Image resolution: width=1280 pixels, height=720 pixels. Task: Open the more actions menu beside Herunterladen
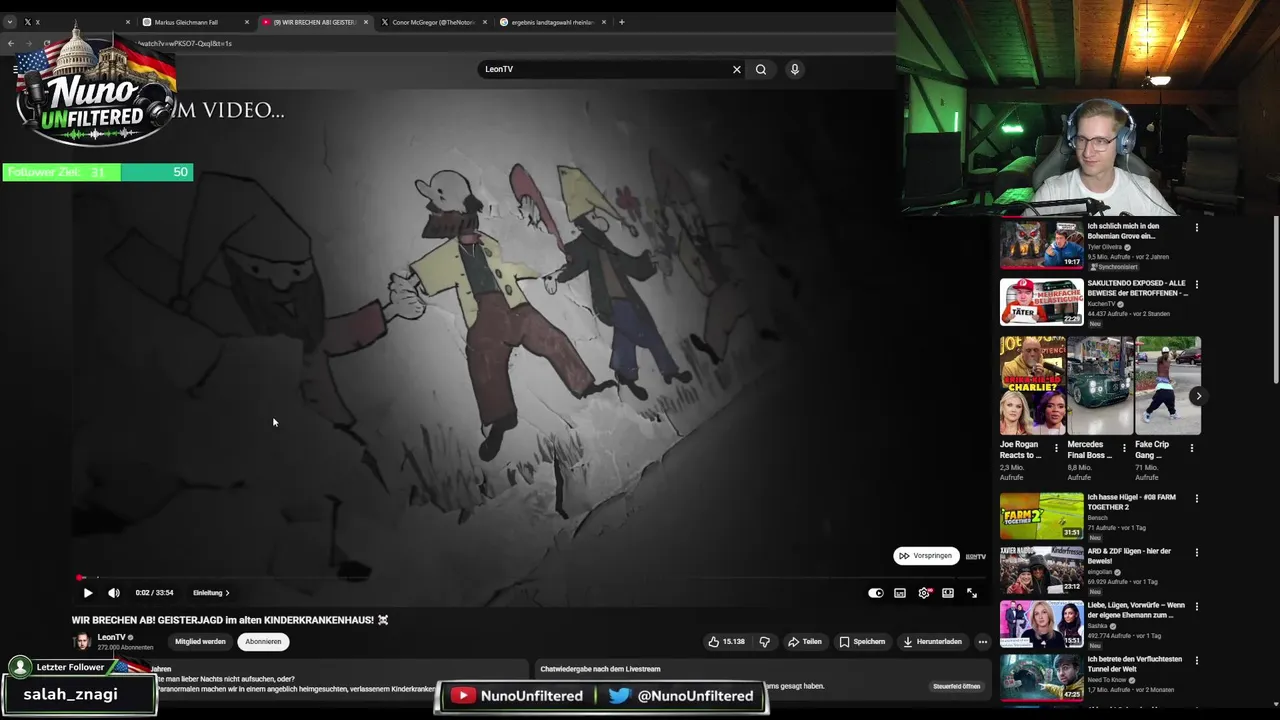pyautogui.click(x=982, y=642)
